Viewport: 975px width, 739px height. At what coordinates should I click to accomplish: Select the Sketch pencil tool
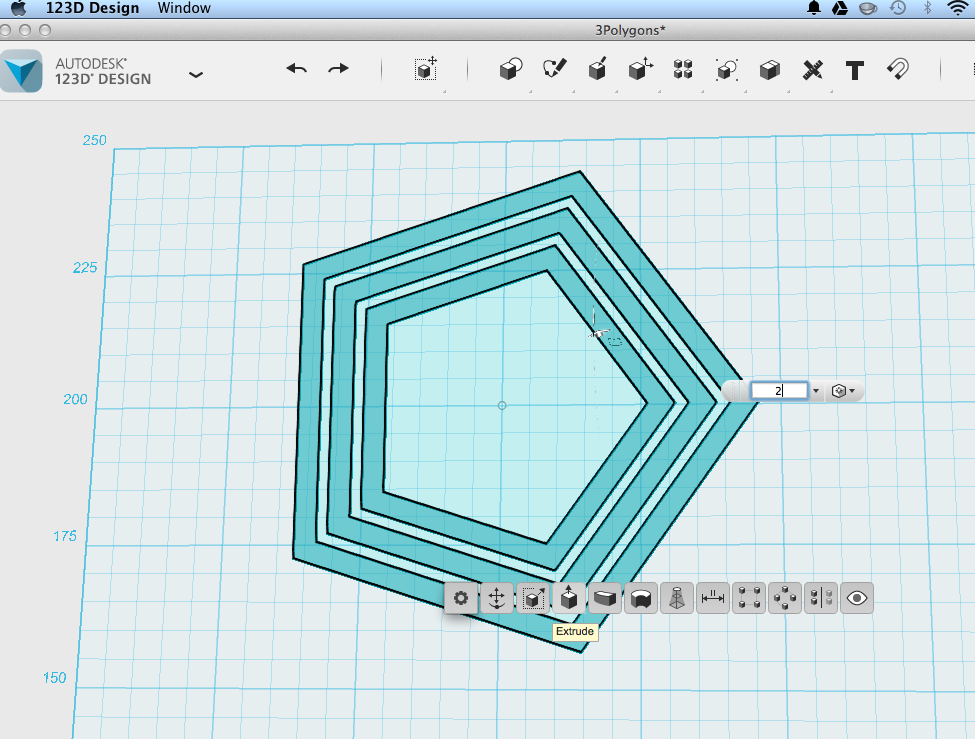click(554, 68)
